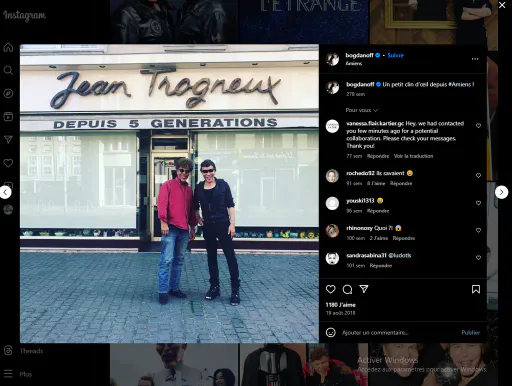
Task: Reply to rochedo92's comment
Action: 401,183
